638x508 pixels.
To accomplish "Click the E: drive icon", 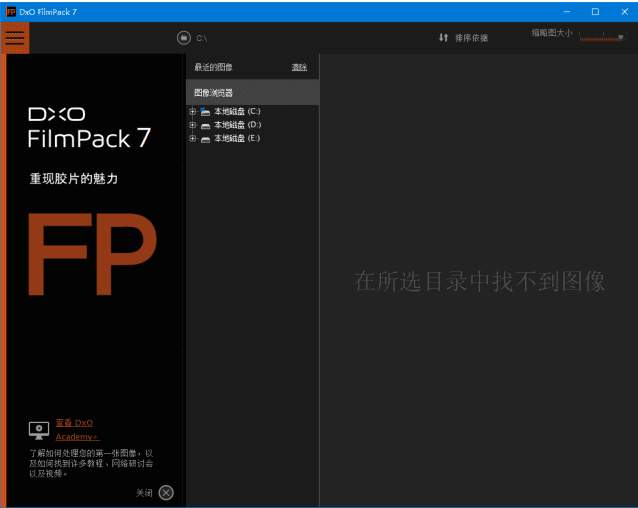I will [205, 139].
